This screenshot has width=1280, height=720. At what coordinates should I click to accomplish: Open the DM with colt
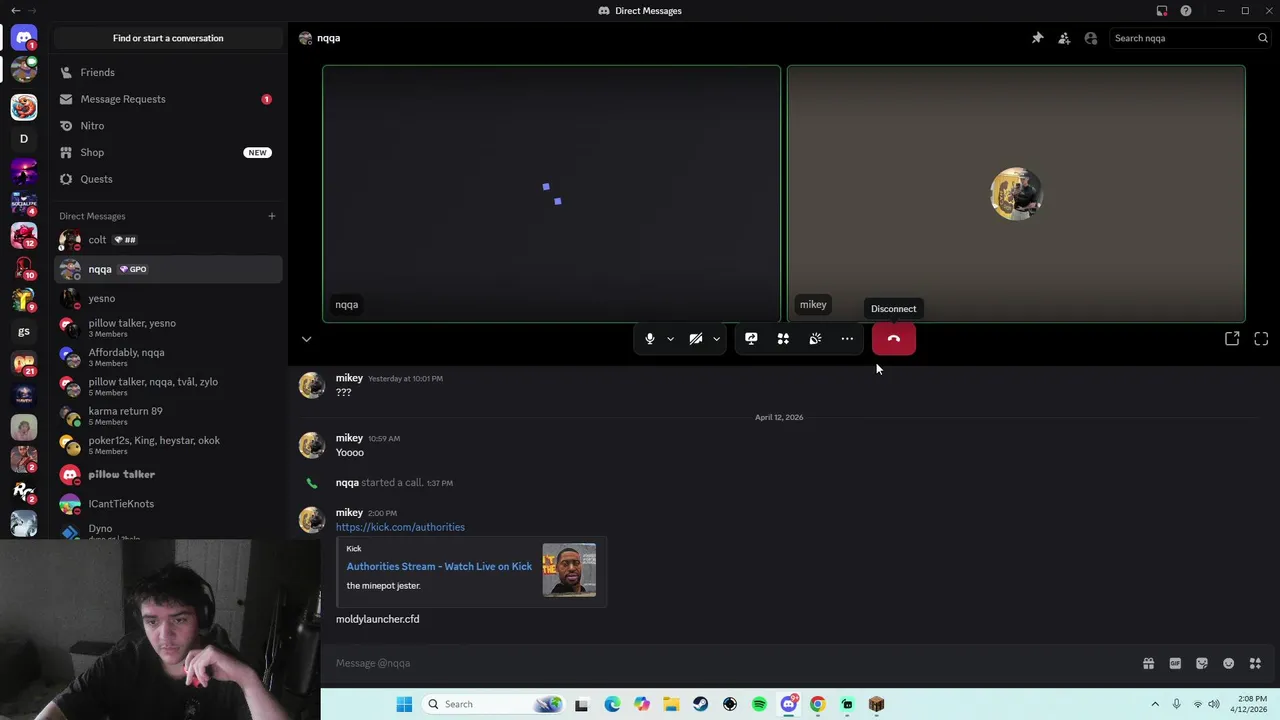point(168,240)
